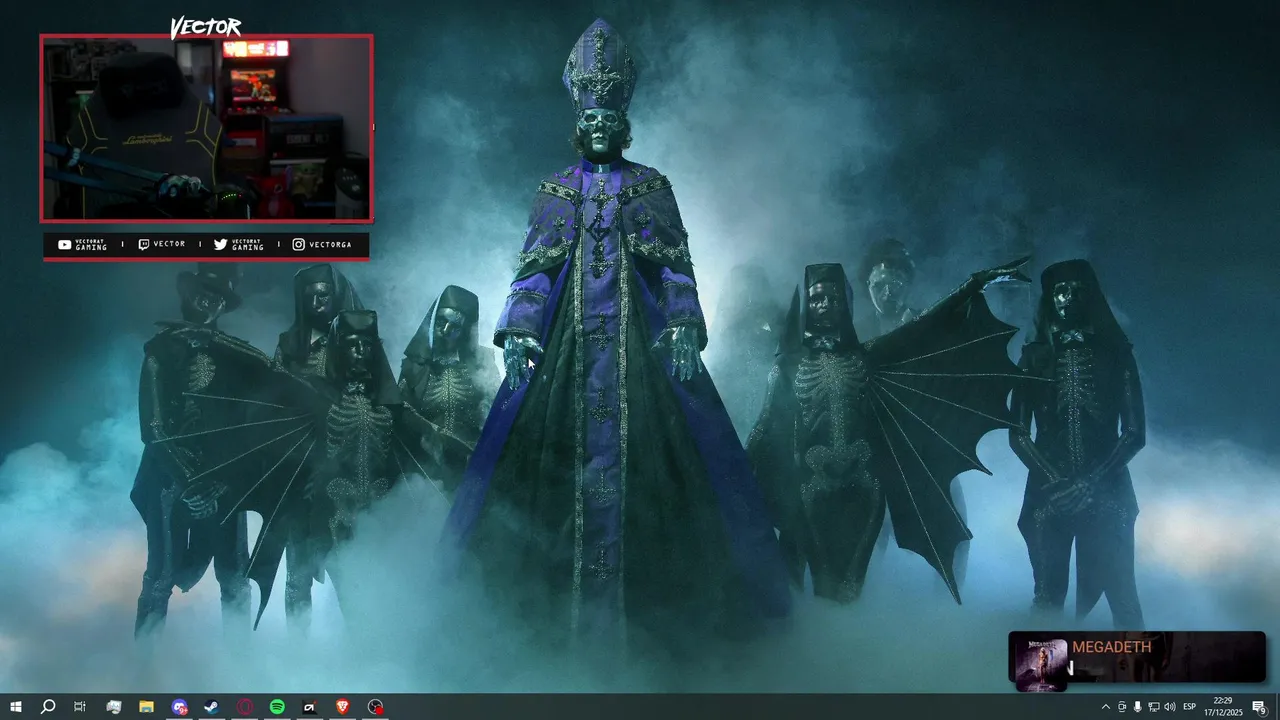Screen dimensions: 1280x720
Task: Click the Instagram VECTORGA label
Action: pos(322,244)
